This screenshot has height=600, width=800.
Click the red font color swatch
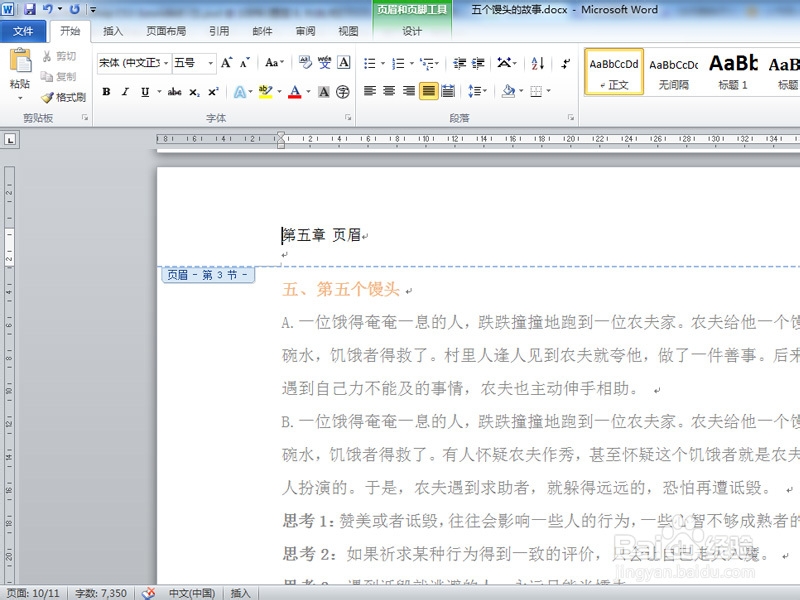click(x=295, y=91)
